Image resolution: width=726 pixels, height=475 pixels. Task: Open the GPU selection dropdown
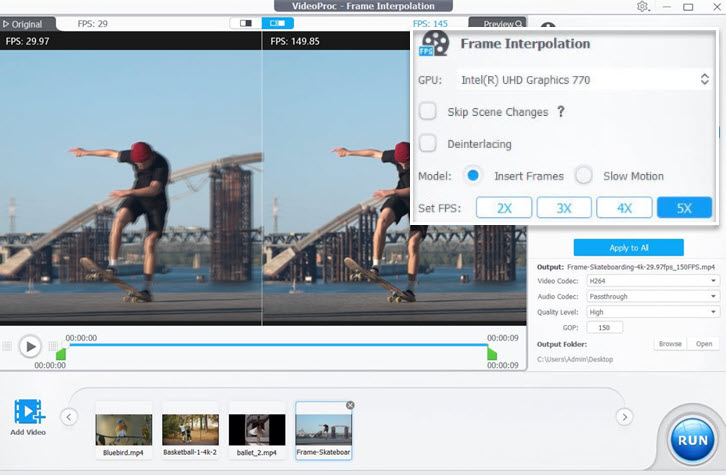[584, 79]
